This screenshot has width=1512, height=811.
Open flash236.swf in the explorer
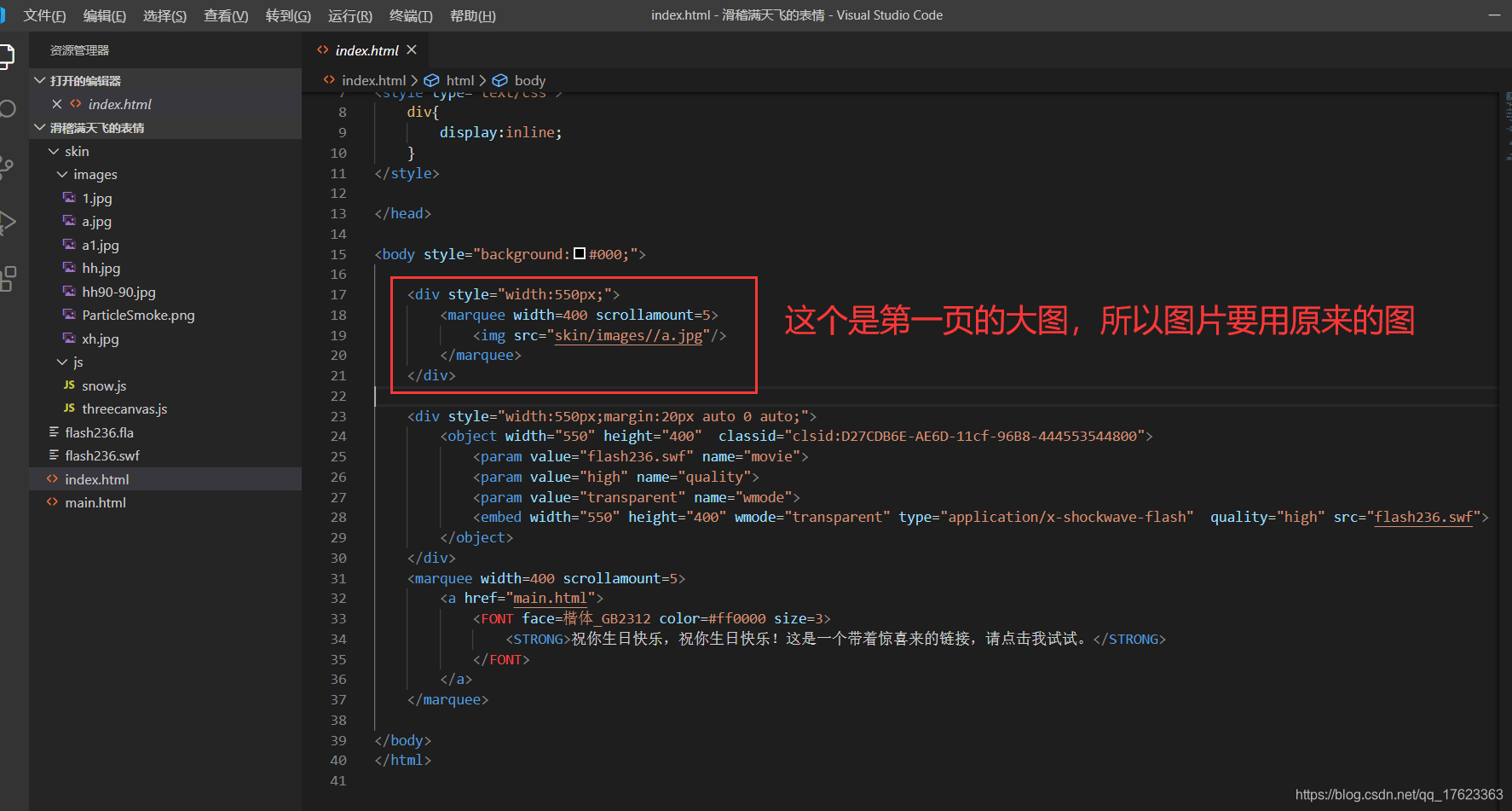[x=165, y=455]
